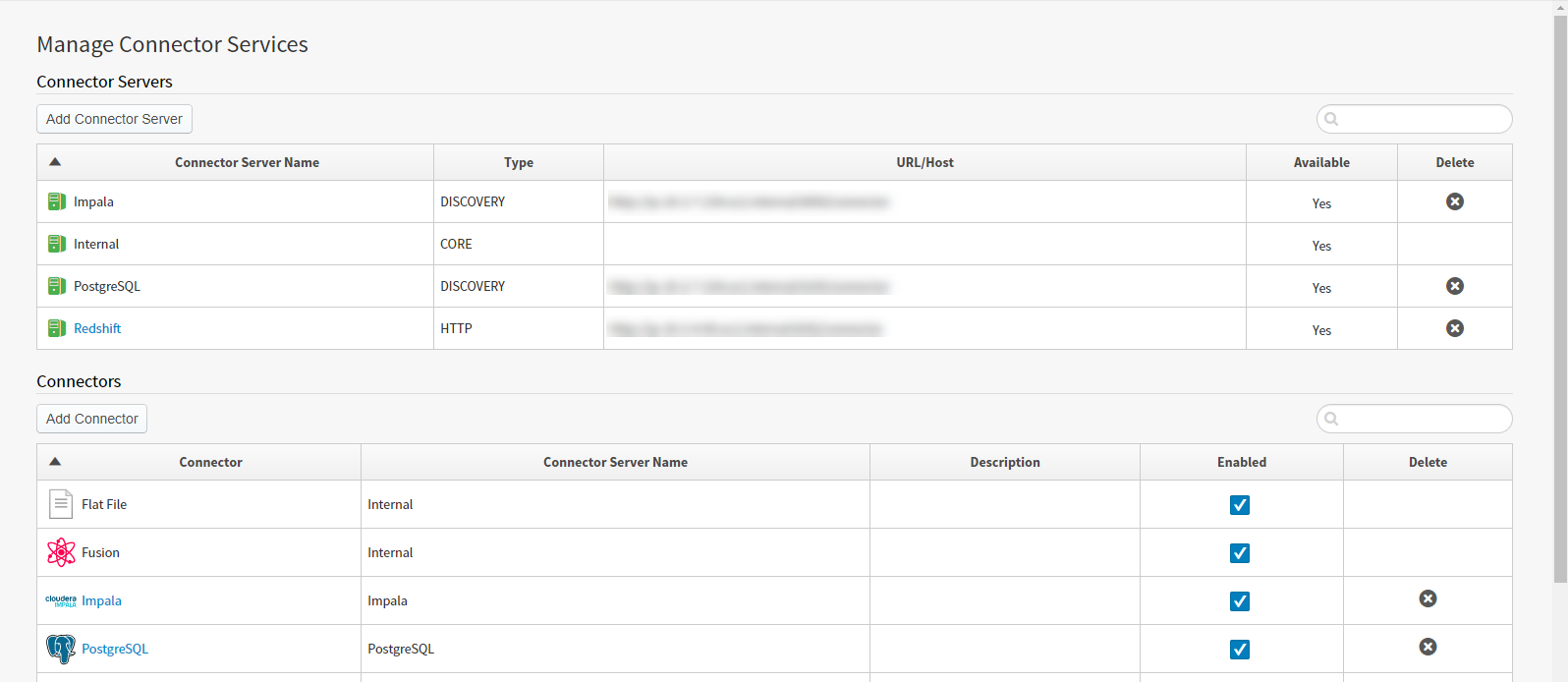Click the PostgreSQL elephant logo icon
Viewport: 1568px width, 682px height.
[x=61, y=649]
